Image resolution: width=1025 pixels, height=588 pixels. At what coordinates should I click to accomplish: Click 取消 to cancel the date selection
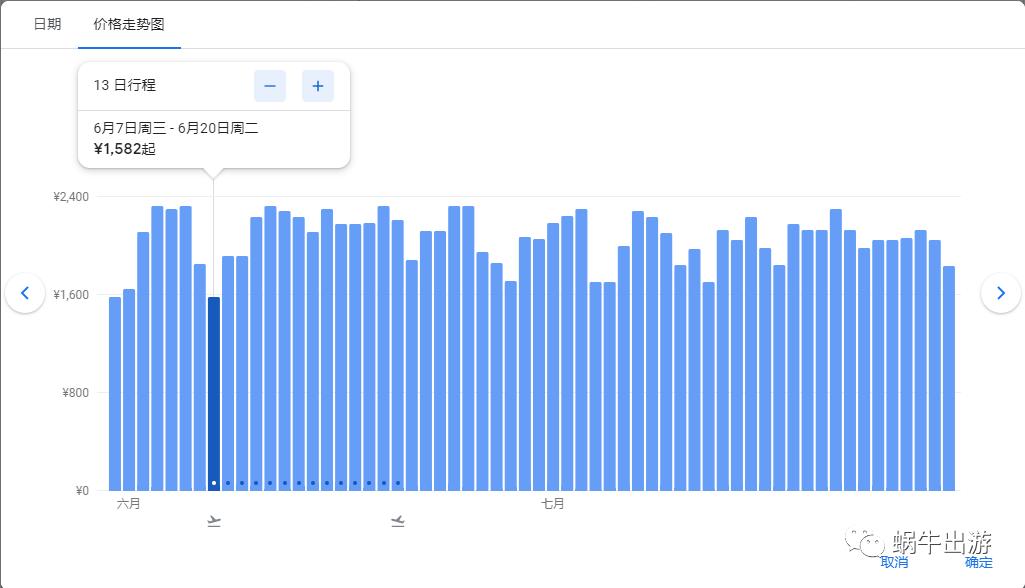(x=893, y=561)
